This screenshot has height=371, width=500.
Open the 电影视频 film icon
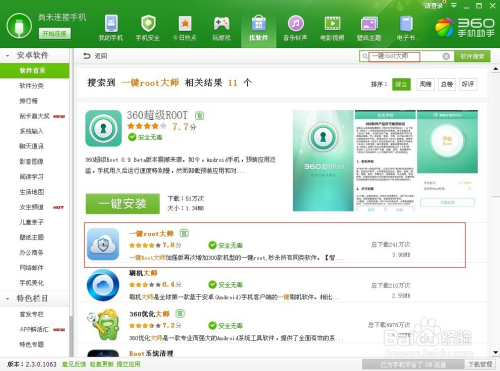(x=332, y=24)
